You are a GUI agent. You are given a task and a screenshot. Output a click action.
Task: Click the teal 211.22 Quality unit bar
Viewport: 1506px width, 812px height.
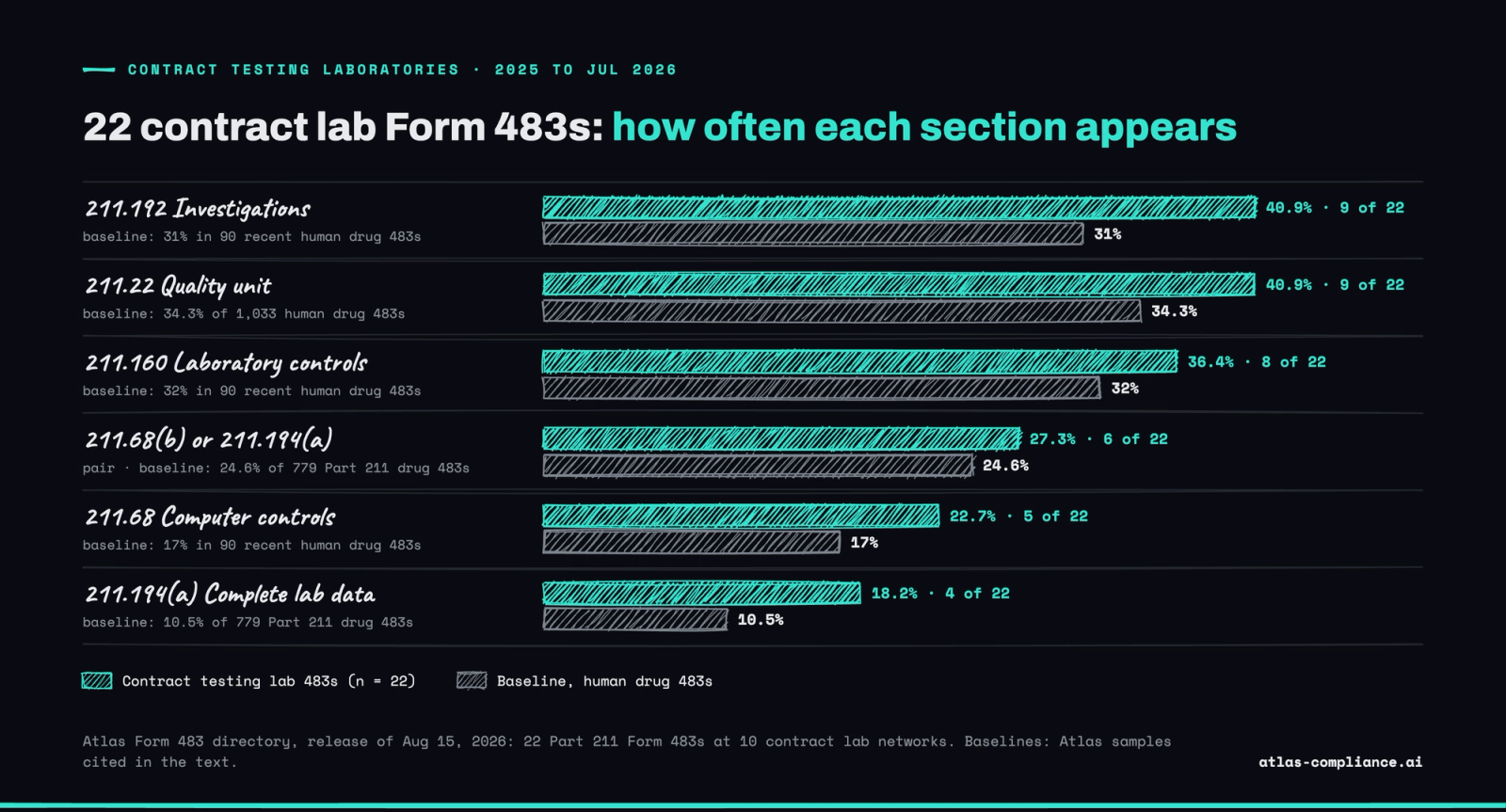tap(899, 284)
